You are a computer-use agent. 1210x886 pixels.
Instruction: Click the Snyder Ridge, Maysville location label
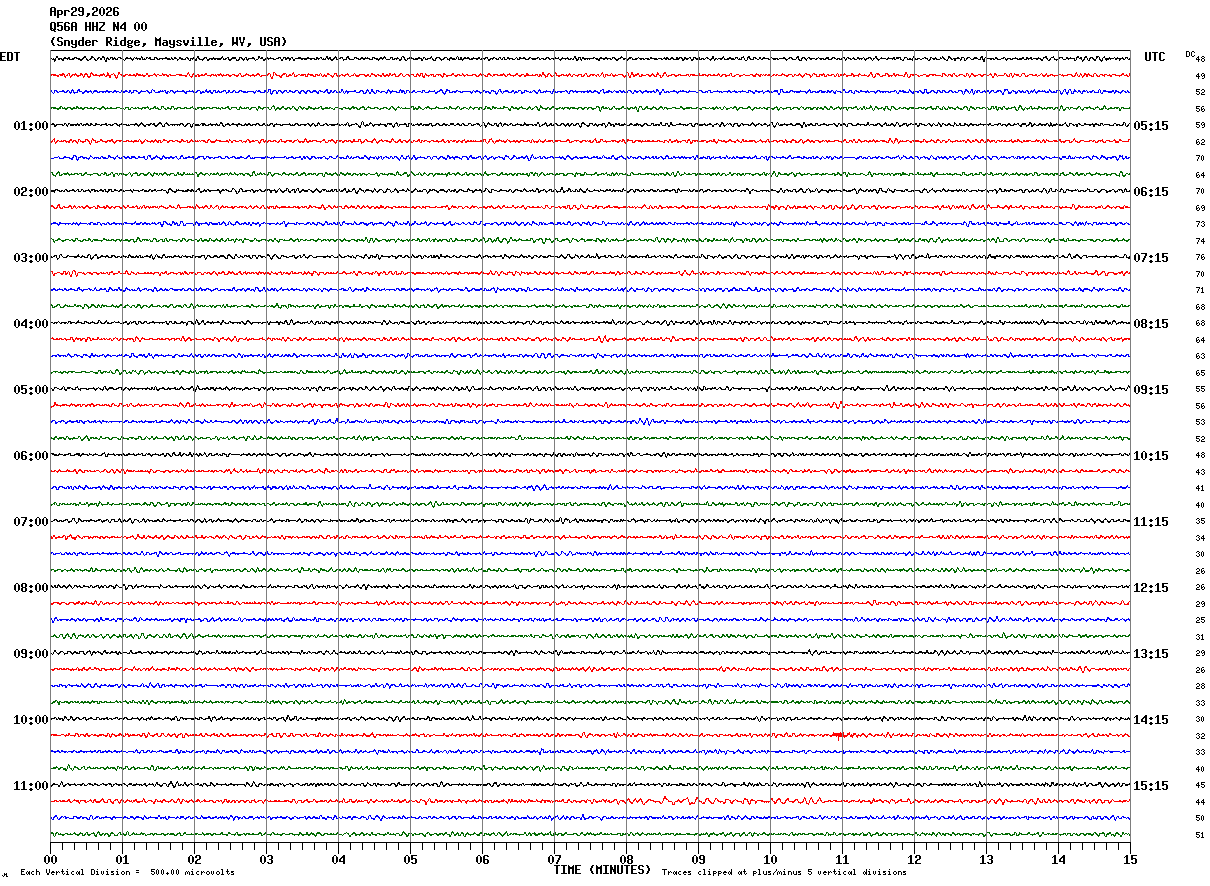(x=168, y=42)
